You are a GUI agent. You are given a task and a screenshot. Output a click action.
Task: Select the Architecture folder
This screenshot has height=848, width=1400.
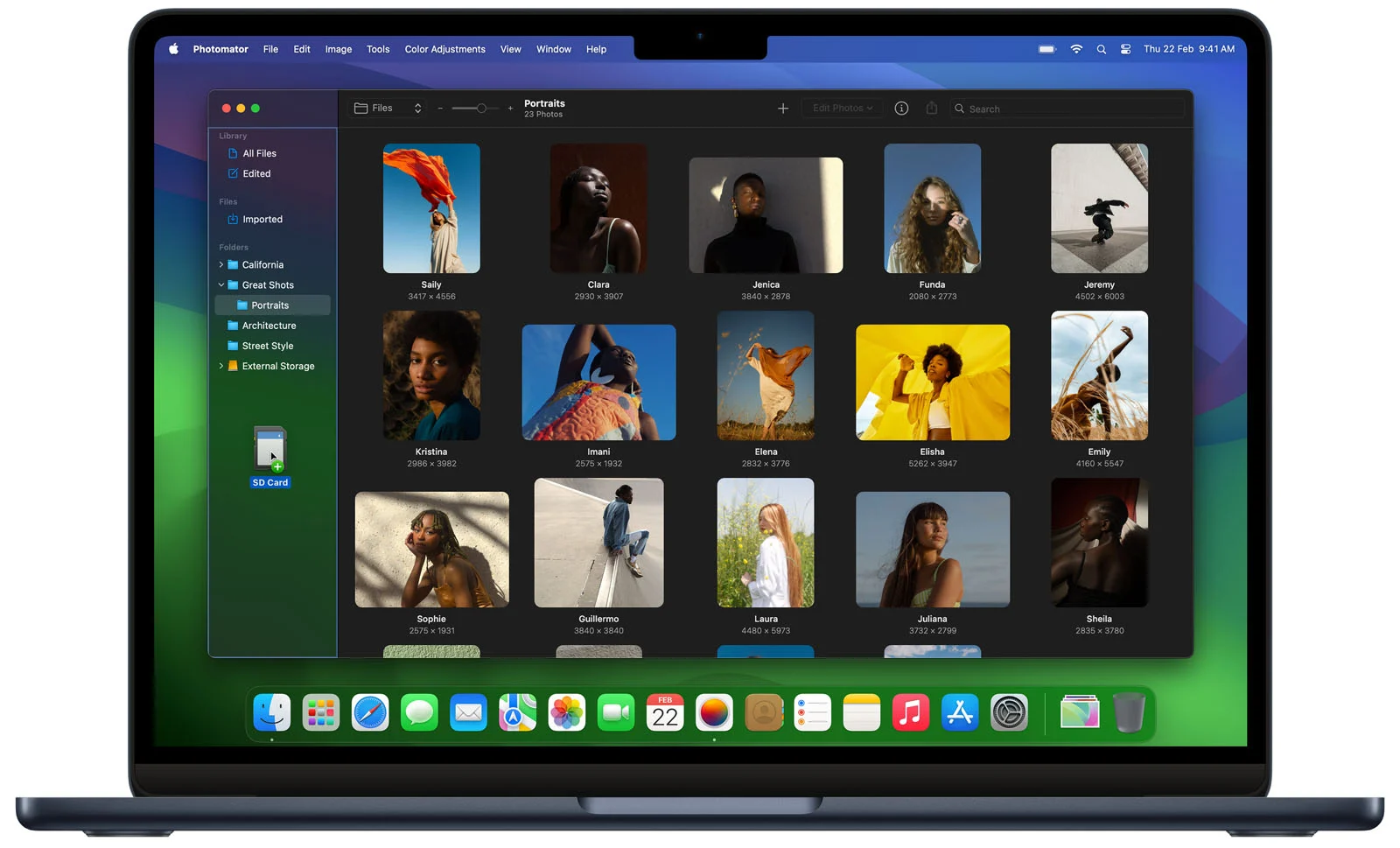(x=269, y=326)
